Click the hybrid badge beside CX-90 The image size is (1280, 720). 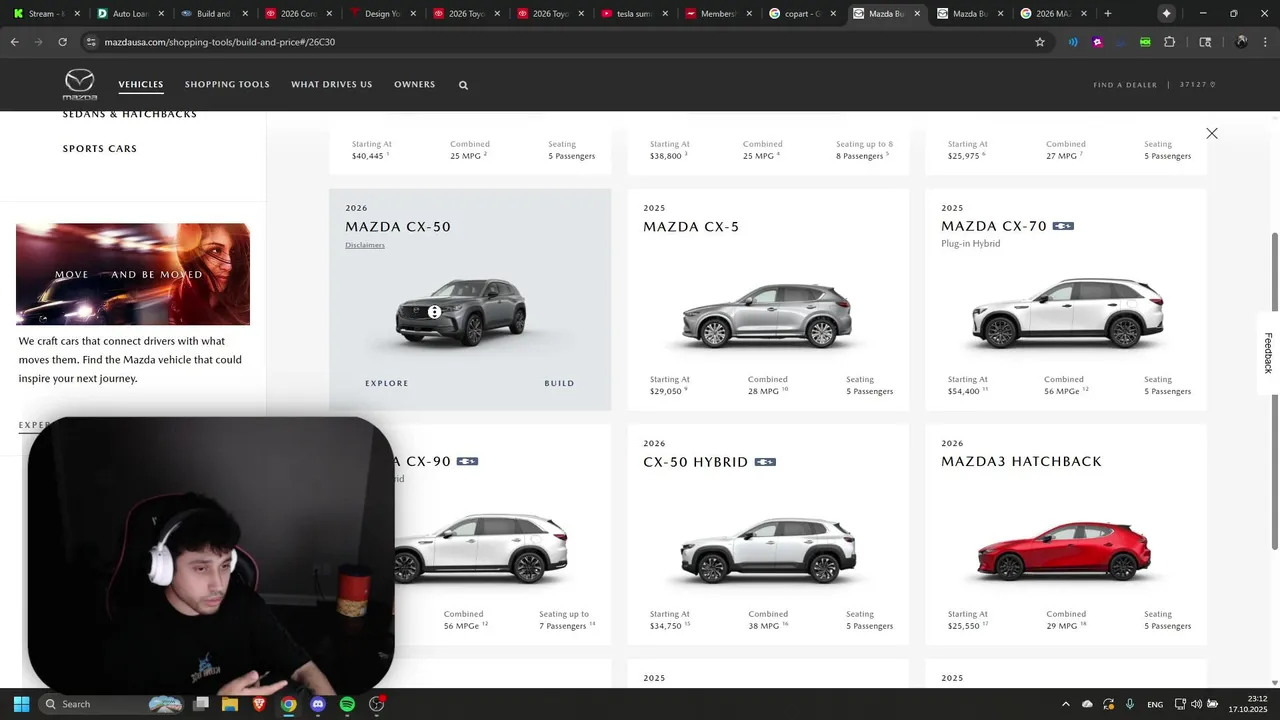coord(467,461)
